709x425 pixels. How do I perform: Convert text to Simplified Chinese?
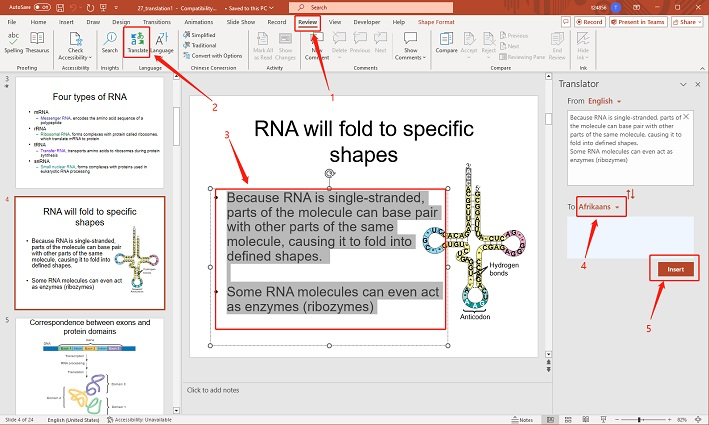click(x=199, y=35)
